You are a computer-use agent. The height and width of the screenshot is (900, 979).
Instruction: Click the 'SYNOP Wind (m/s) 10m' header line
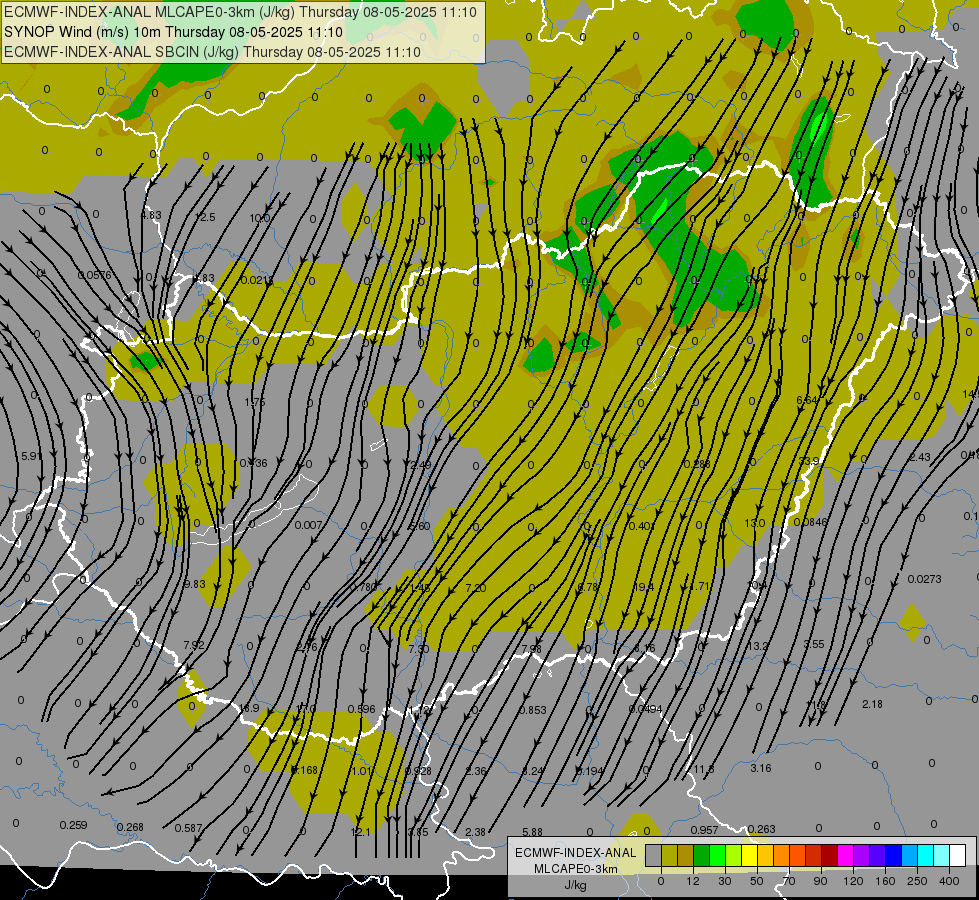click(174, 32)
